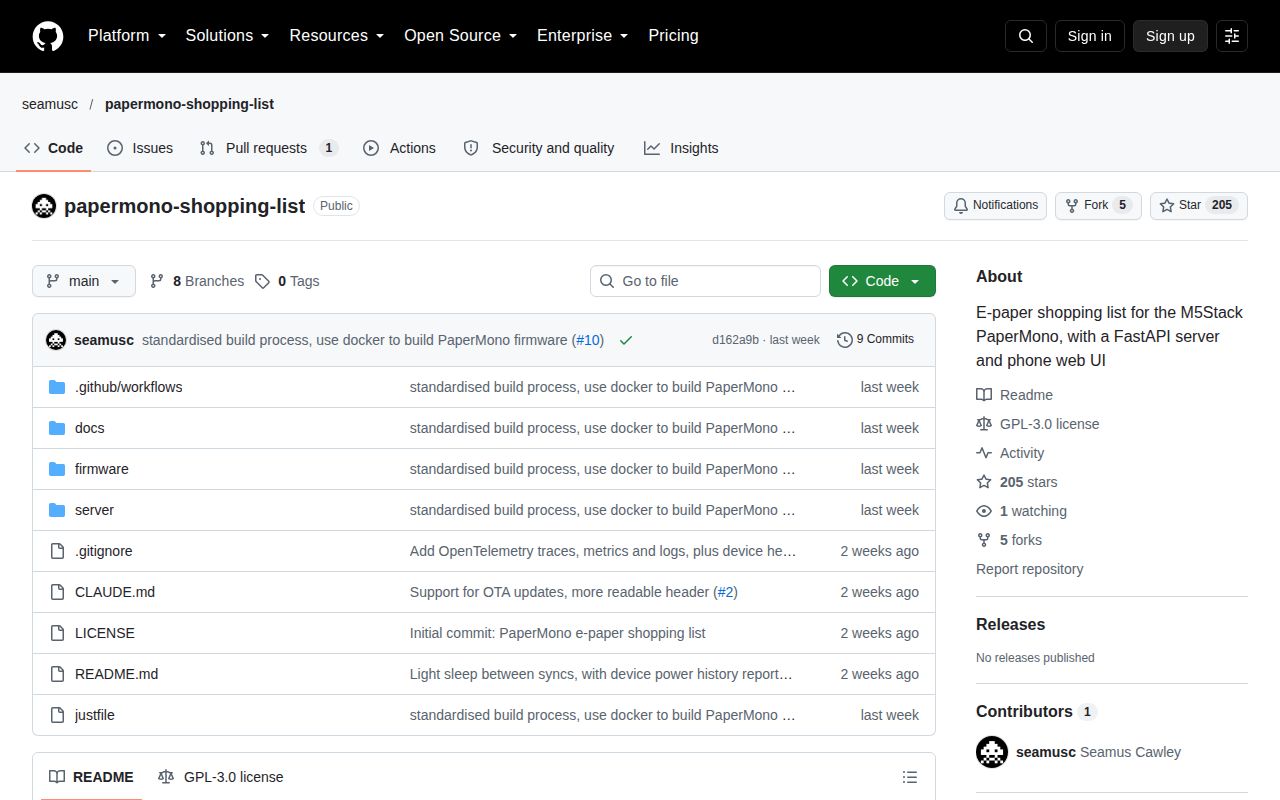Select the GPL-3.0 license tab below files

(220, 777)
